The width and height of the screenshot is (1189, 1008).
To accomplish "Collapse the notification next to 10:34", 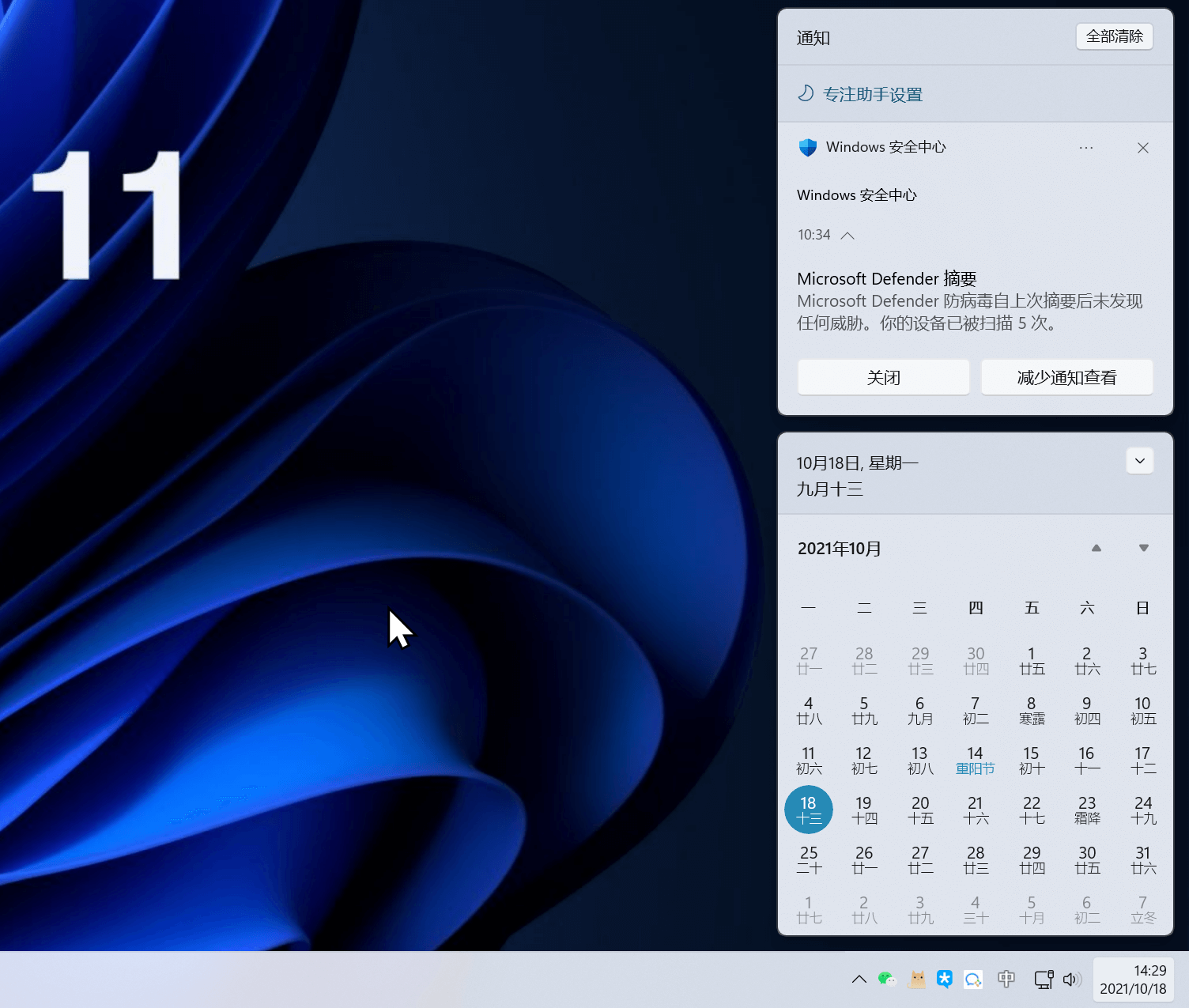I will click(847, 236).
